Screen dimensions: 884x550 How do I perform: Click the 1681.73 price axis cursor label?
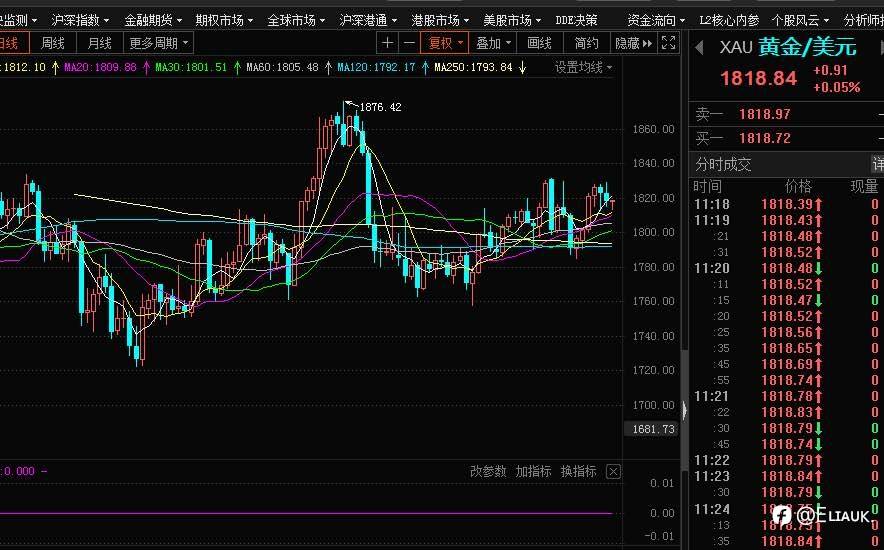click(653, 429)
